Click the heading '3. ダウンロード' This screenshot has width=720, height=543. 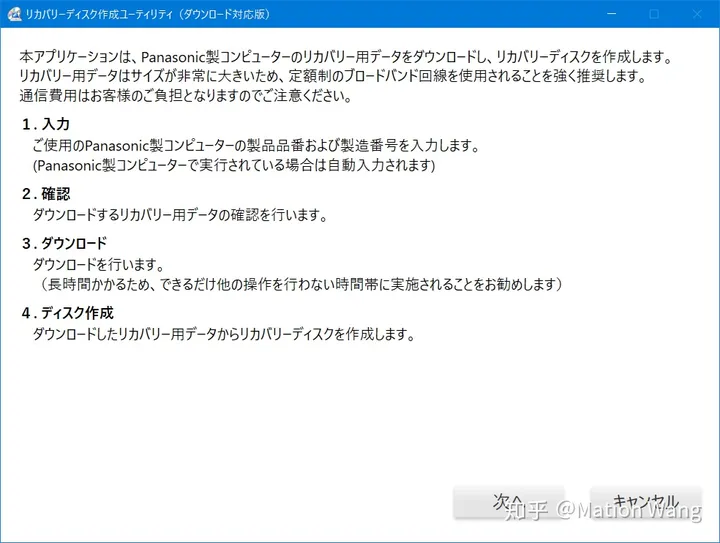(x=64, y=243)
